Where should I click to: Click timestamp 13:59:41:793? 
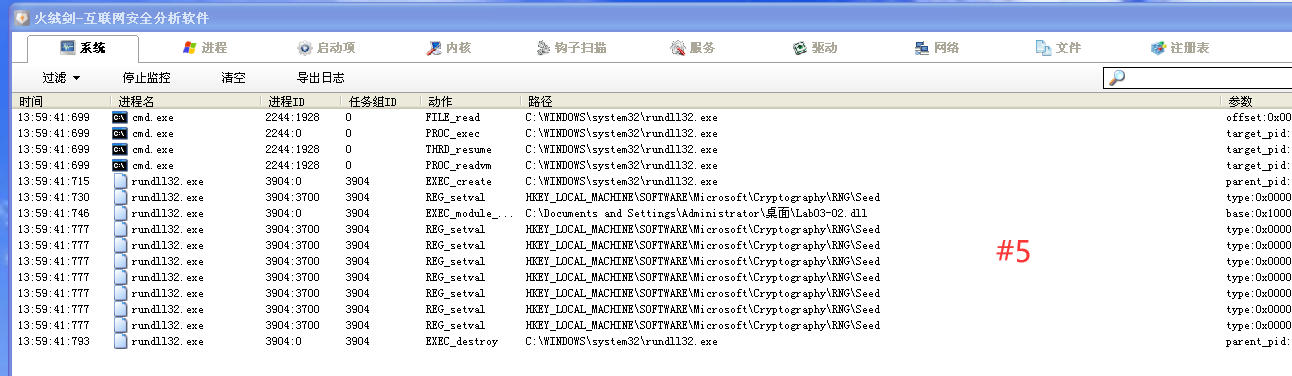54,342
